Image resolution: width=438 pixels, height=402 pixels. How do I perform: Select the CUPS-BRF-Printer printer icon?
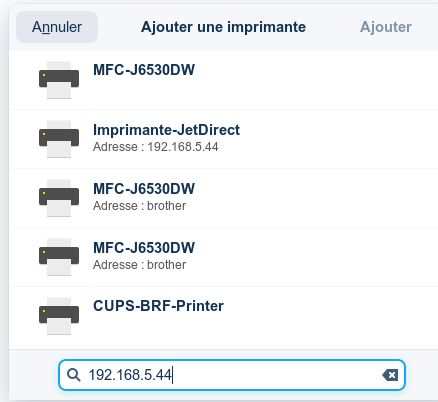(x=59, y=316)
